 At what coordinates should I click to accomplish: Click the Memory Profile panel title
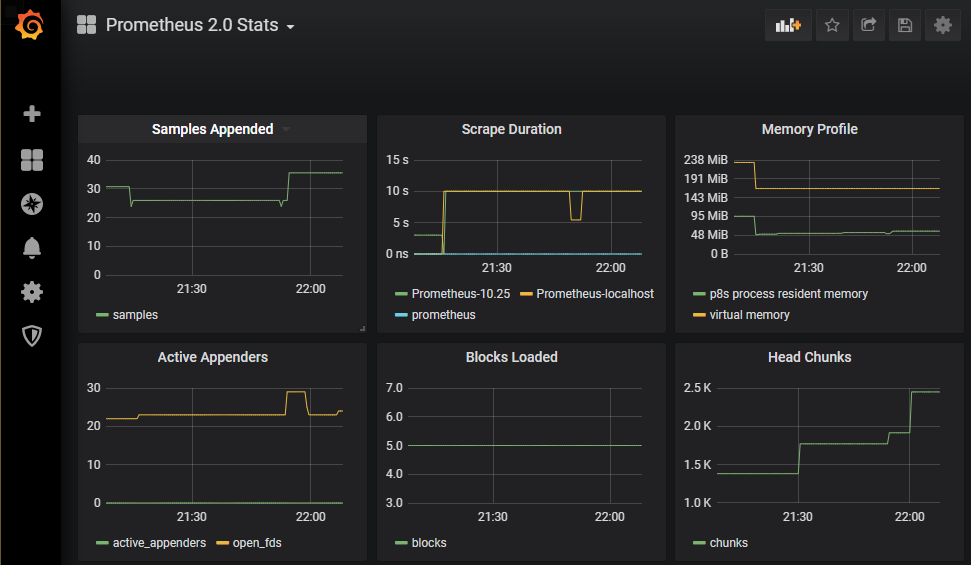809,129
